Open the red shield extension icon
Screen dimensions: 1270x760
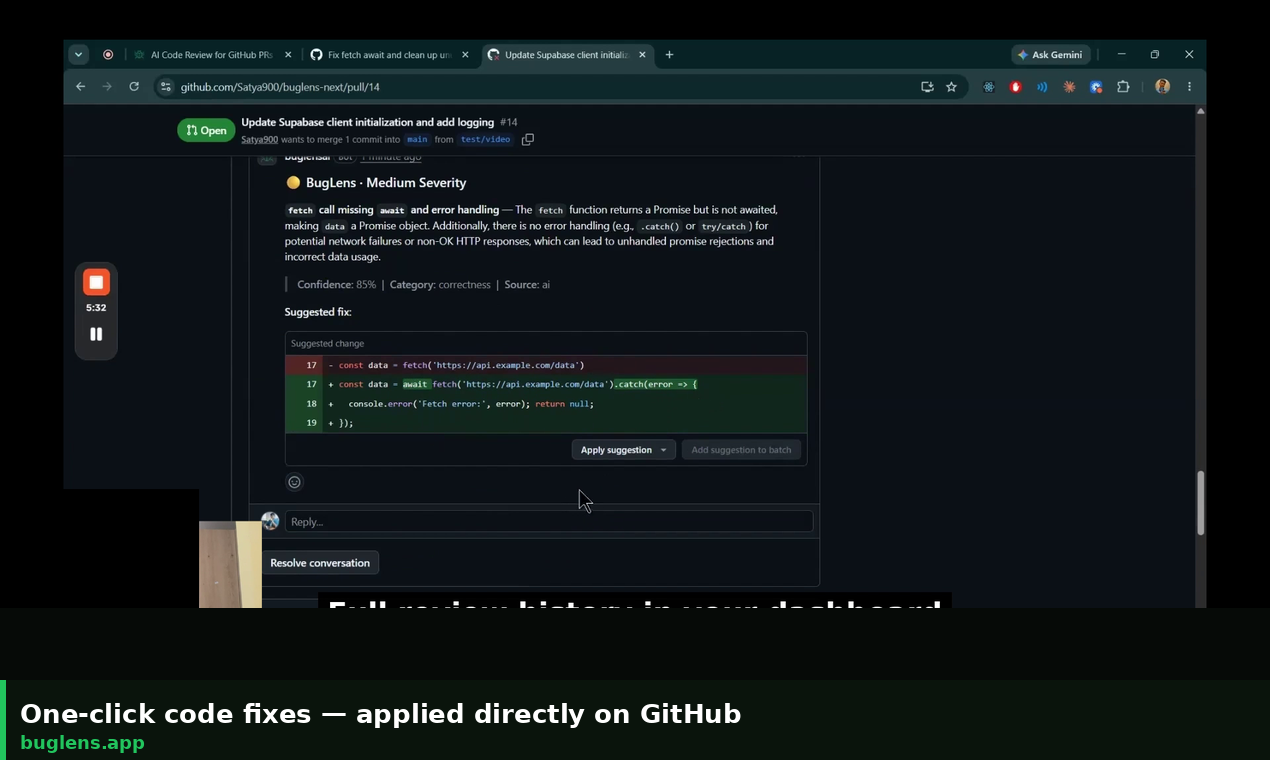tap(1016, 87)
